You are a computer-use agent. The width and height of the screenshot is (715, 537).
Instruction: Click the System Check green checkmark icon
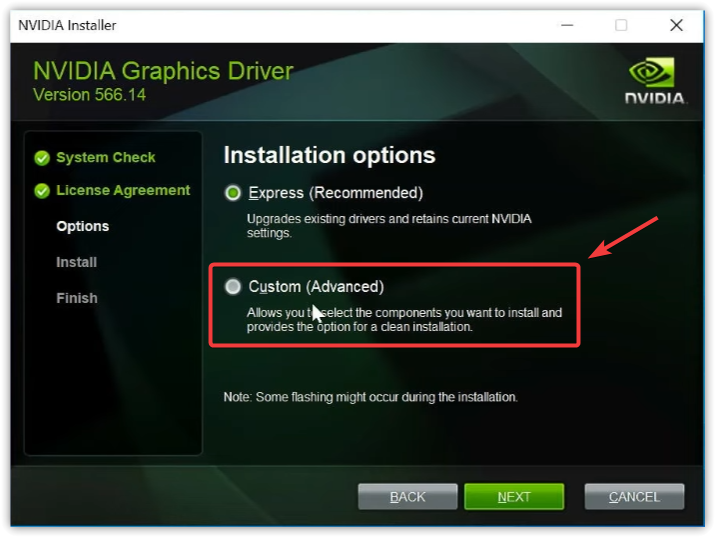(42, 158)
